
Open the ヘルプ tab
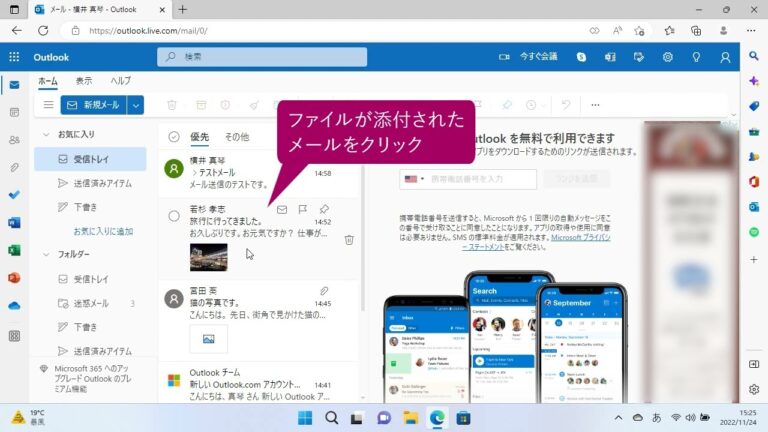[x=120, y=81]
